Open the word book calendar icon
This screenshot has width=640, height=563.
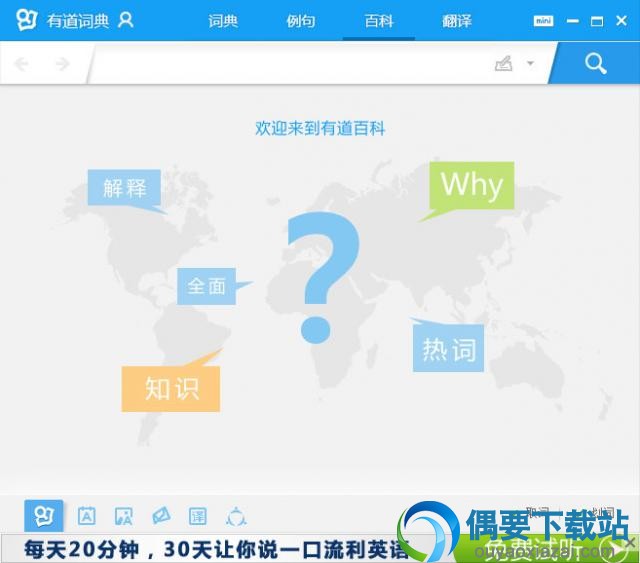[87, 516]
